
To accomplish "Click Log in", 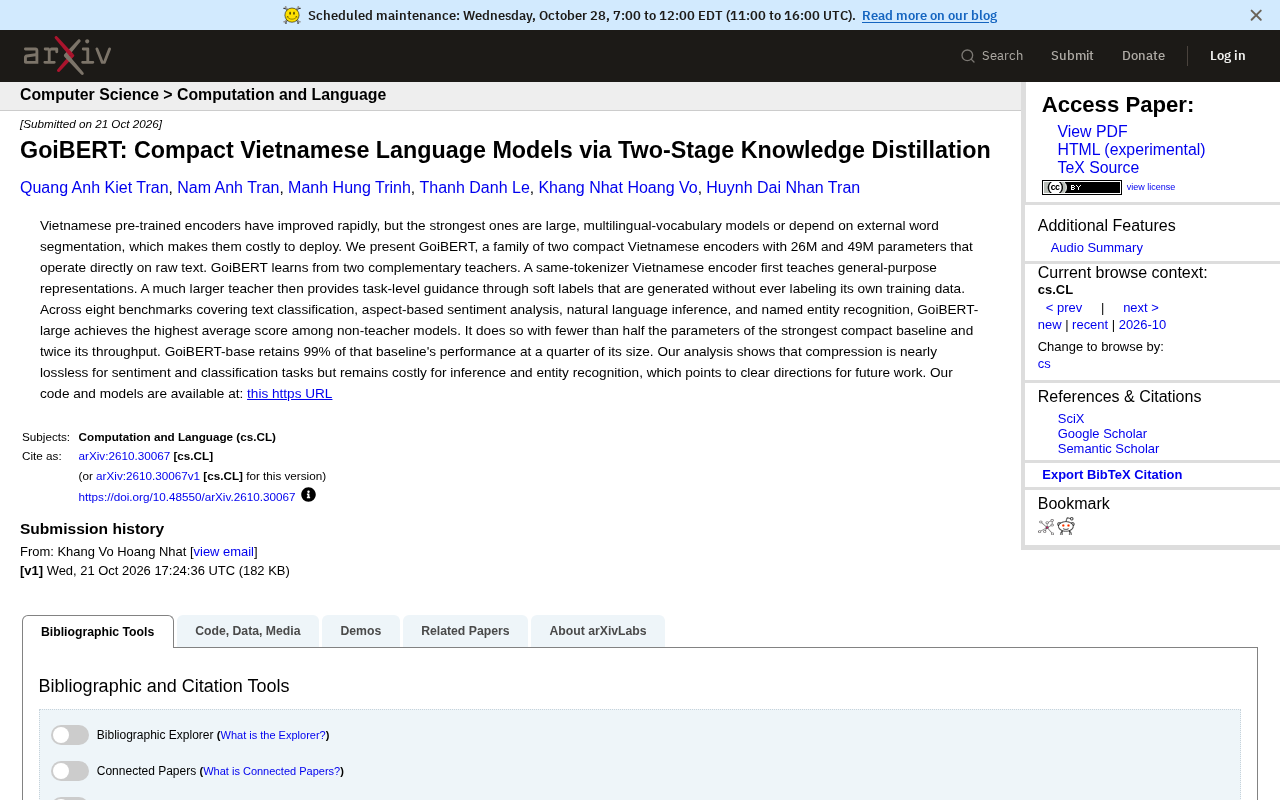I will tap(1228, 56).
